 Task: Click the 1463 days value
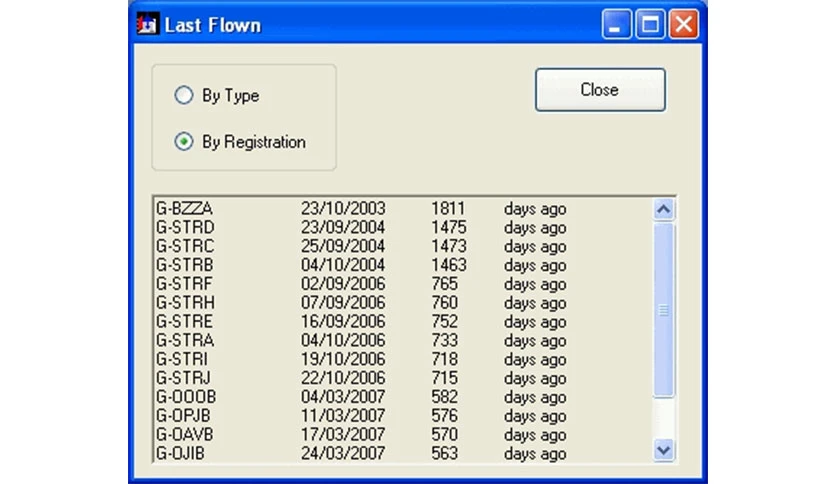(448, 265)
